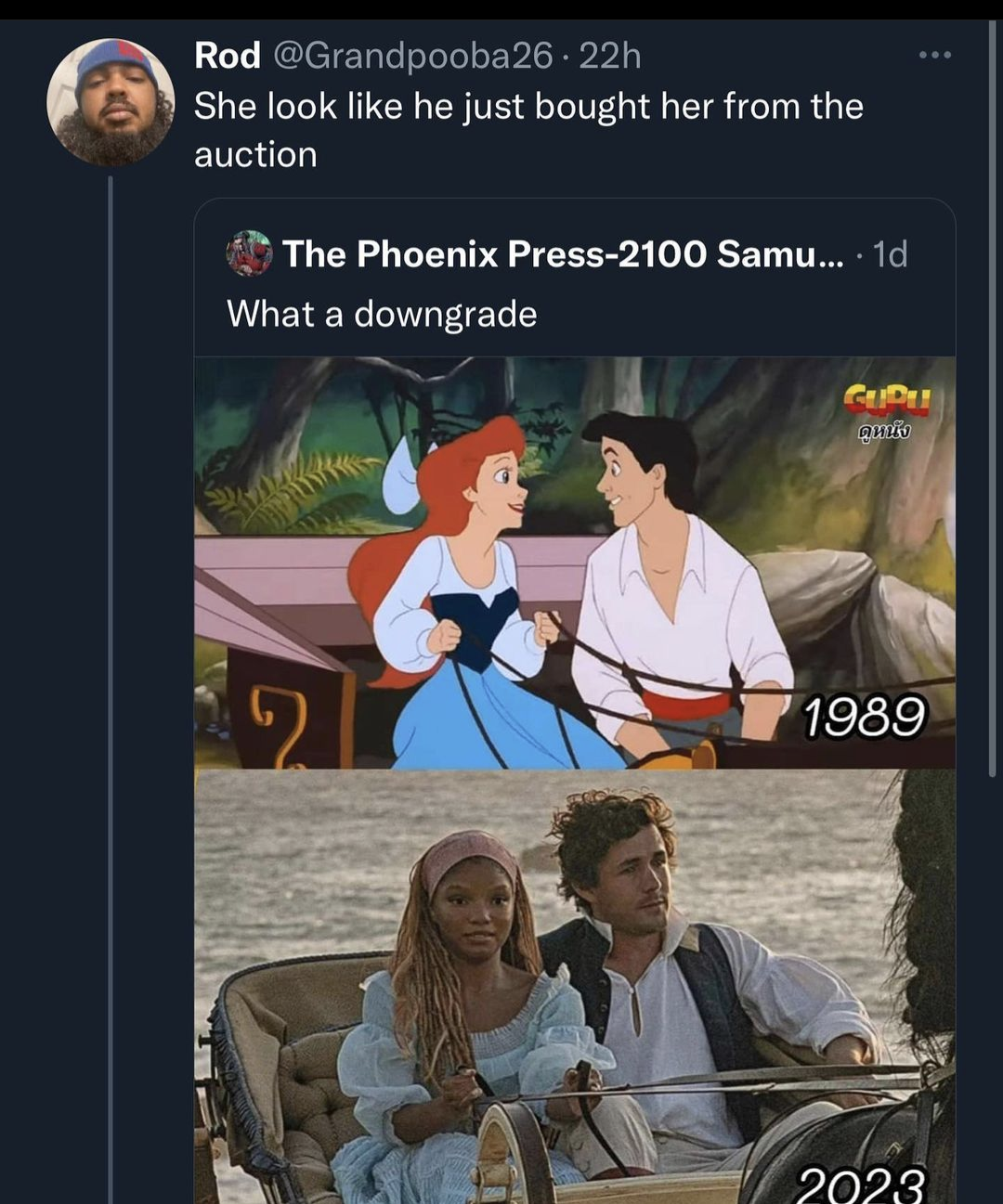Viewport: 1003px width, 1204px height.
Task: Click the 1d timestamp on quoted tweet
Action: pos(890,253)
